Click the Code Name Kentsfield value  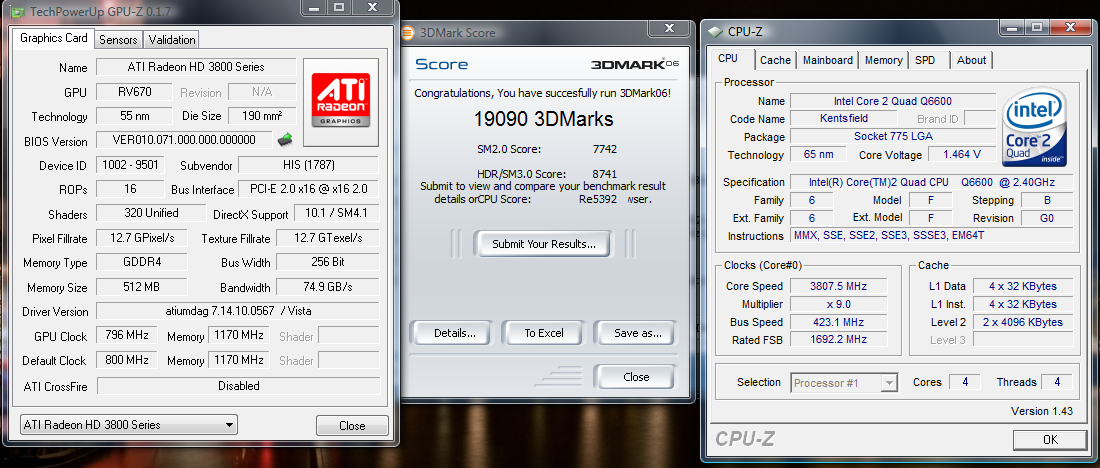click(x=843, y=119)
